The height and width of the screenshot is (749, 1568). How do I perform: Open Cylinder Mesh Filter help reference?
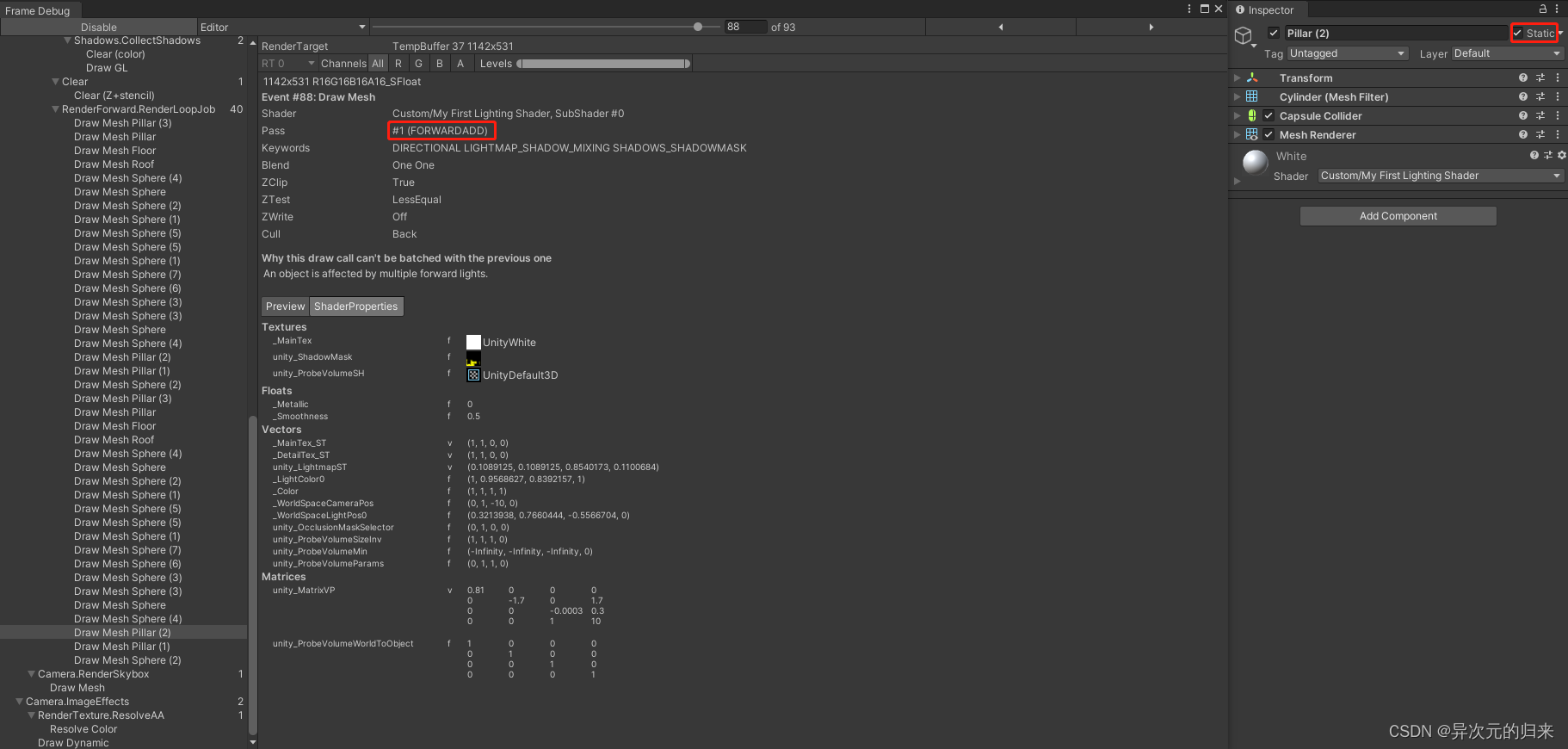click(1523, 96)
